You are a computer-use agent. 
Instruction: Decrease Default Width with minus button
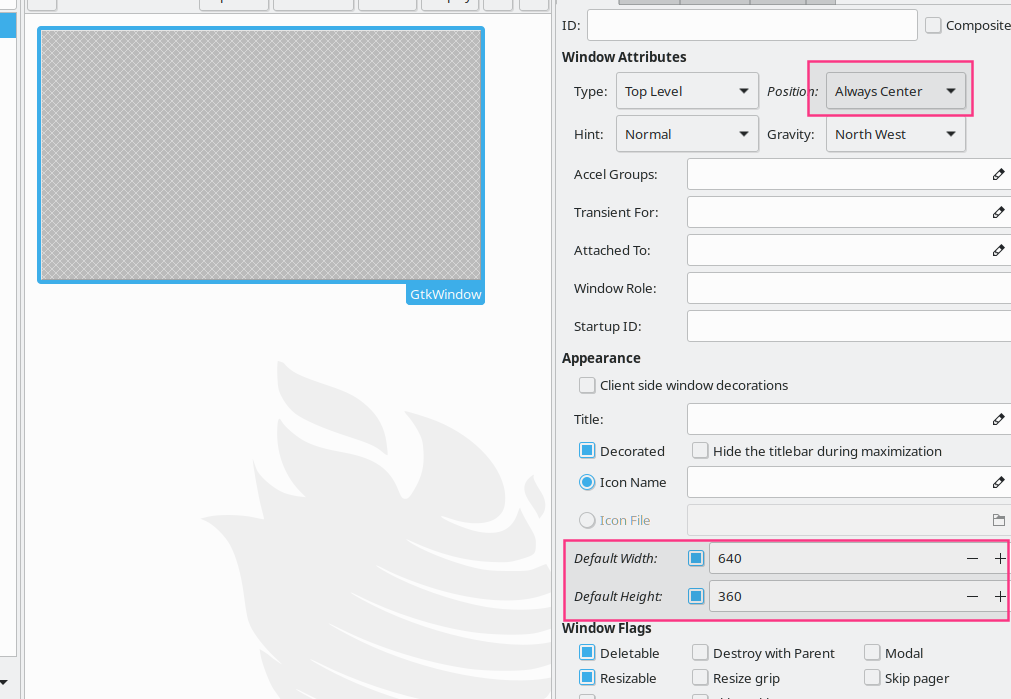pyautogui.click(x=972, y=558)
